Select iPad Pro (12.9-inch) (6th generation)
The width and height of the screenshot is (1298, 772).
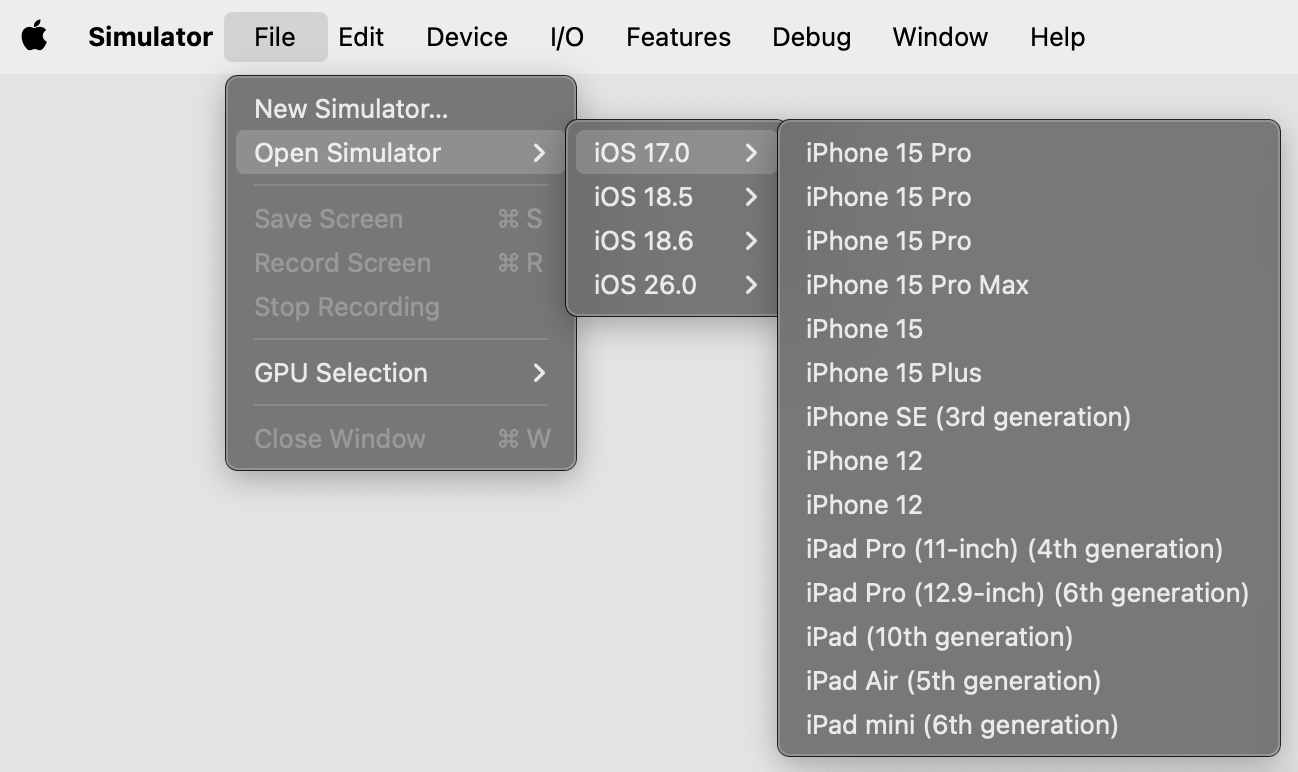coord(1027,593)
